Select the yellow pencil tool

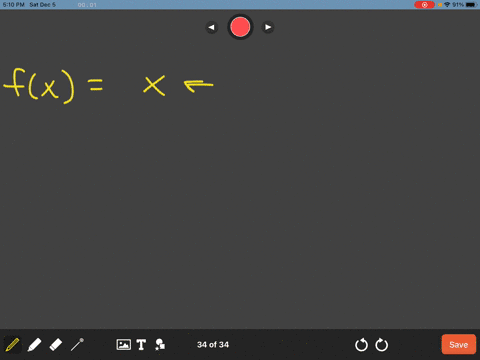12,345
